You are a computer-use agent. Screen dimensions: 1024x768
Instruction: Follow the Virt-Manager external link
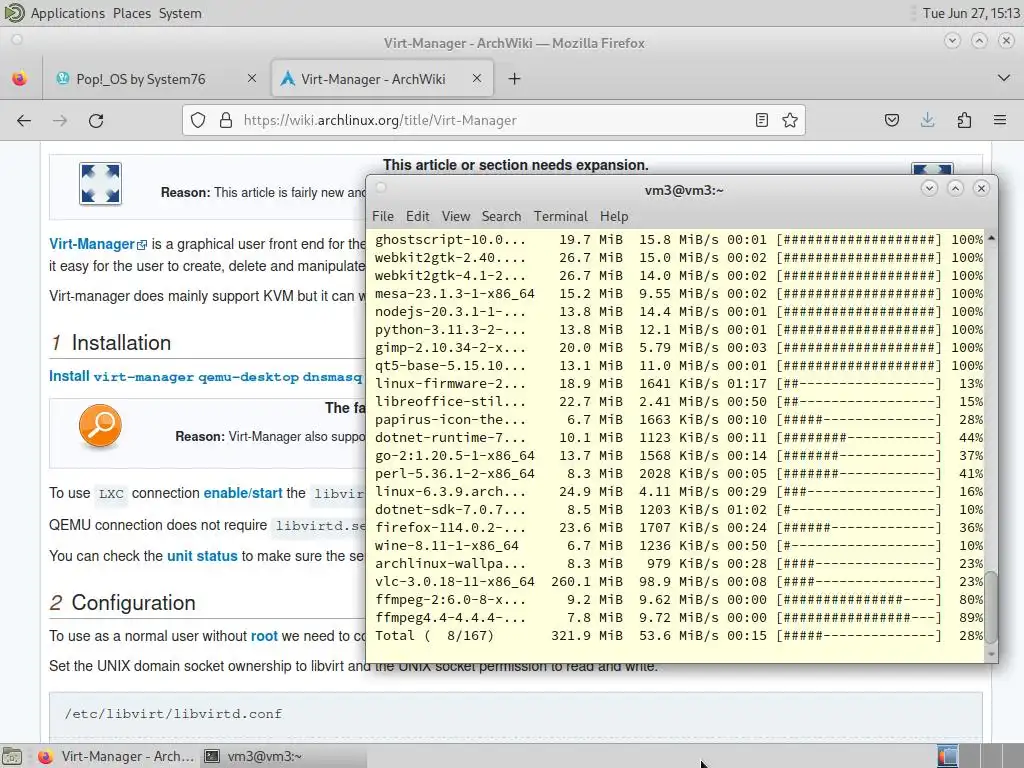(x=98, y=244)
